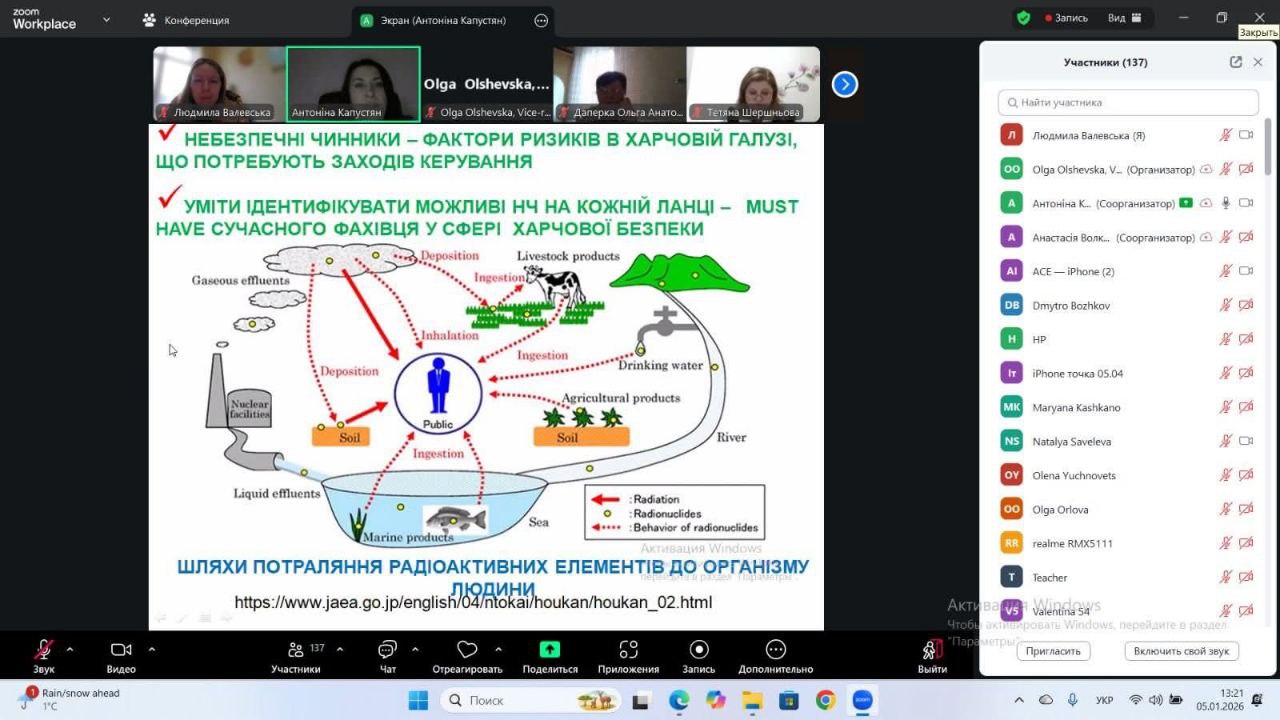This screenshot has width=1280, height=720.
Task: Leave meeting via Выйти icon
Action: pyautogui.click(x=932, y=650)
